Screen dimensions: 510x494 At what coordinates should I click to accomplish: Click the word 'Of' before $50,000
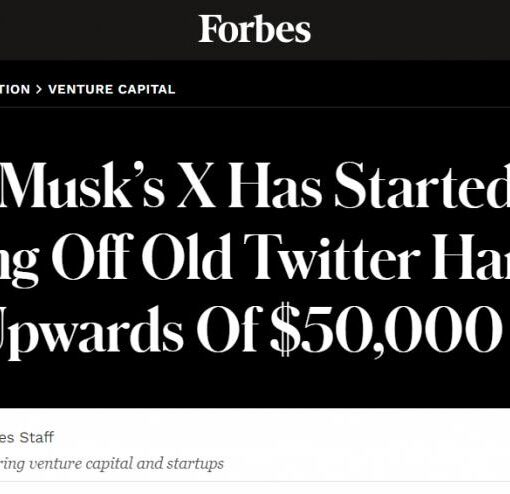pyautogui.click(x=229, y=328)
